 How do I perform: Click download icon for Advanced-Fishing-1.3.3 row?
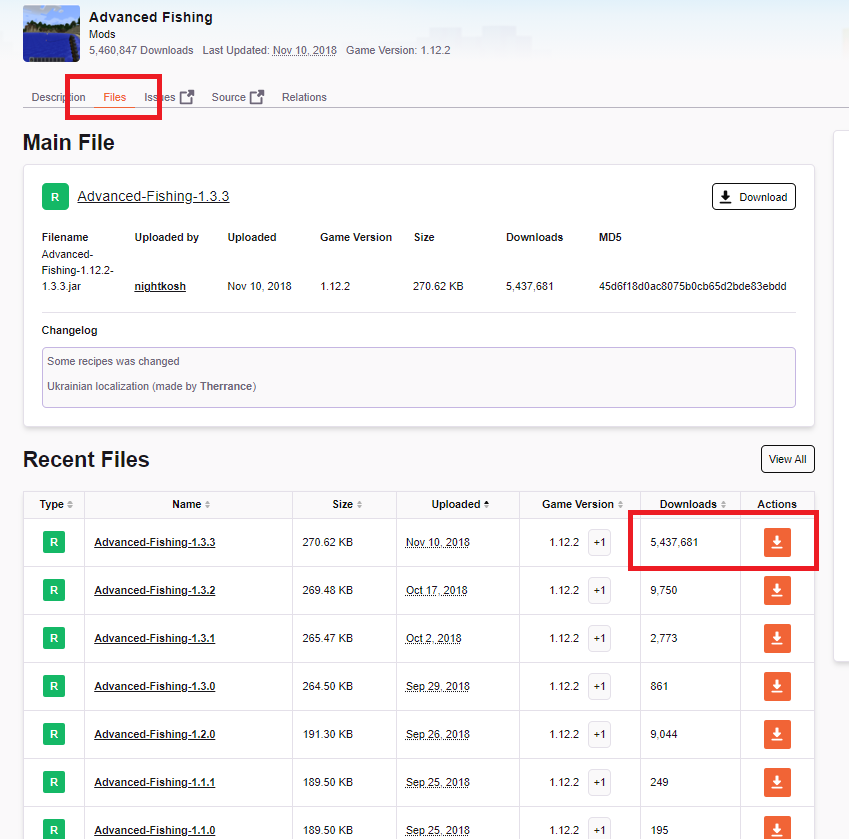[x=777, y=542]
